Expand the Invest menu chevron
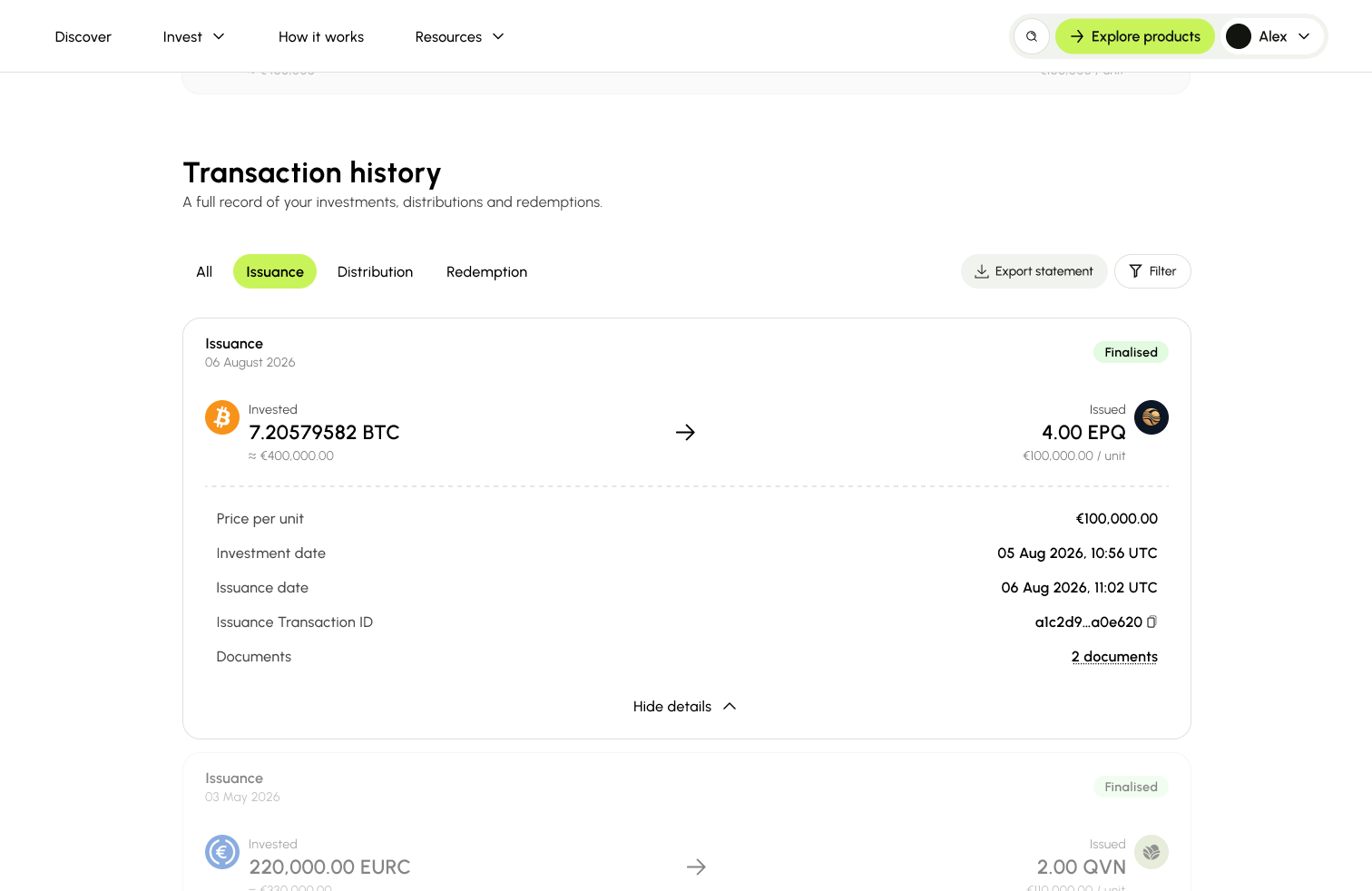 (x=219, y=36)
